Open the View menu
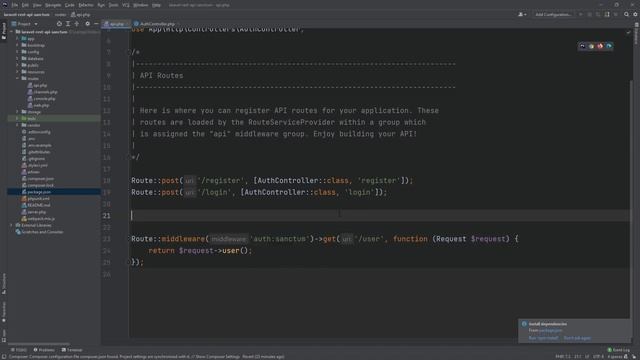 (37, 5)
